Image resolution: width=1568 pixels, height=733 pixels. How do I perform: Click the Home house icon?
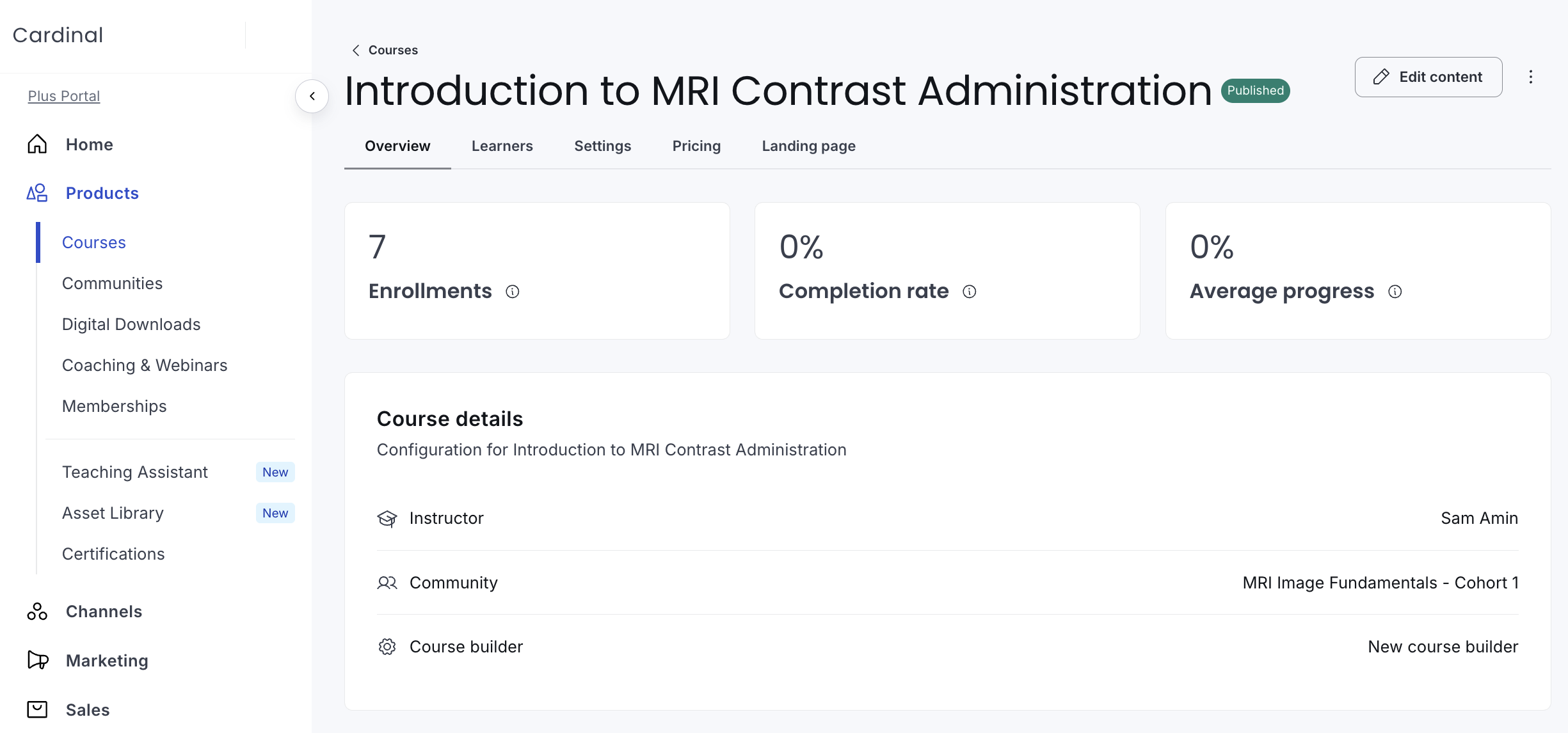[x=37, y=145]
